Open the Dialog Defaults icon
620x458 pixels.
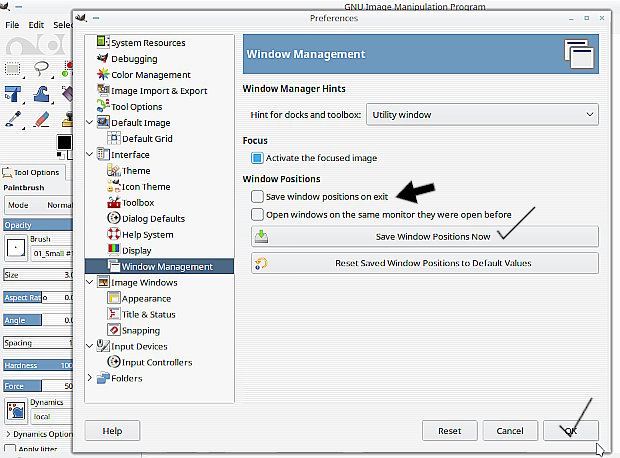[x=114, y=218]
